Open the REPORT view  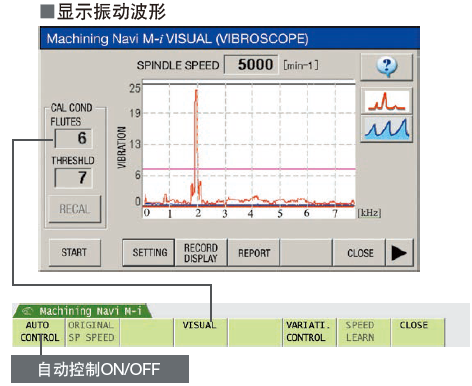pos(253,252)
